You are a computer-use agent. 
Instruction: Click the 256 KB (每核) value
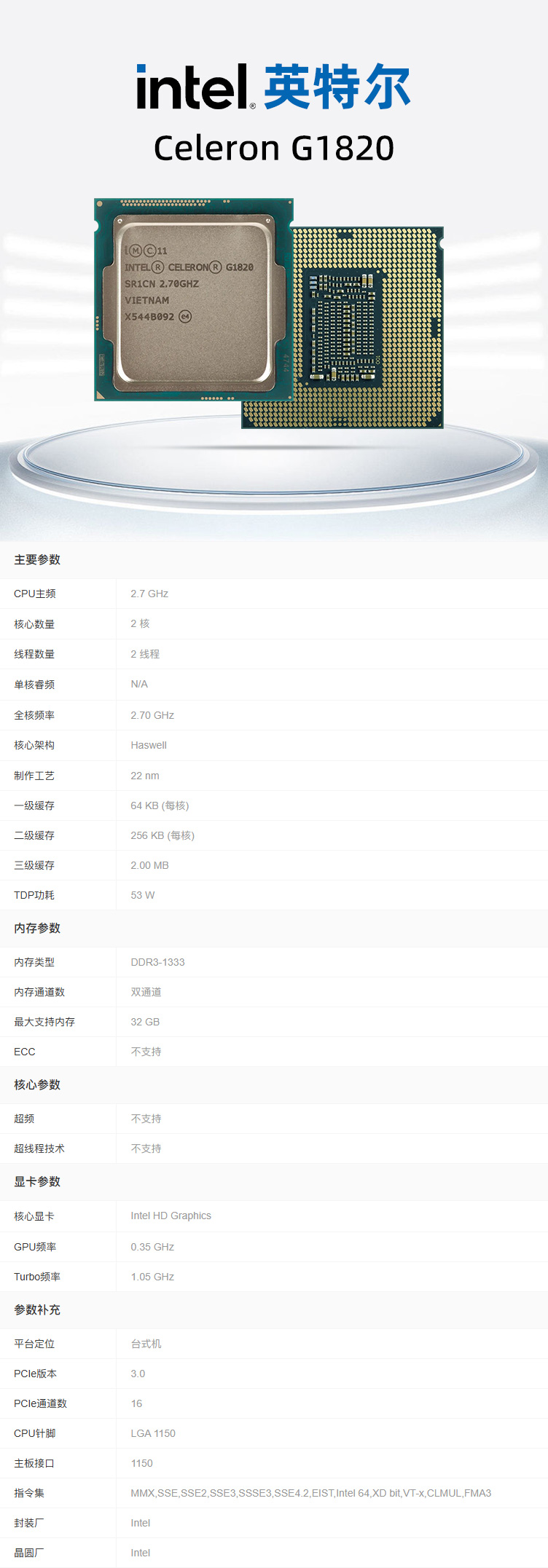tap(163, 835)
